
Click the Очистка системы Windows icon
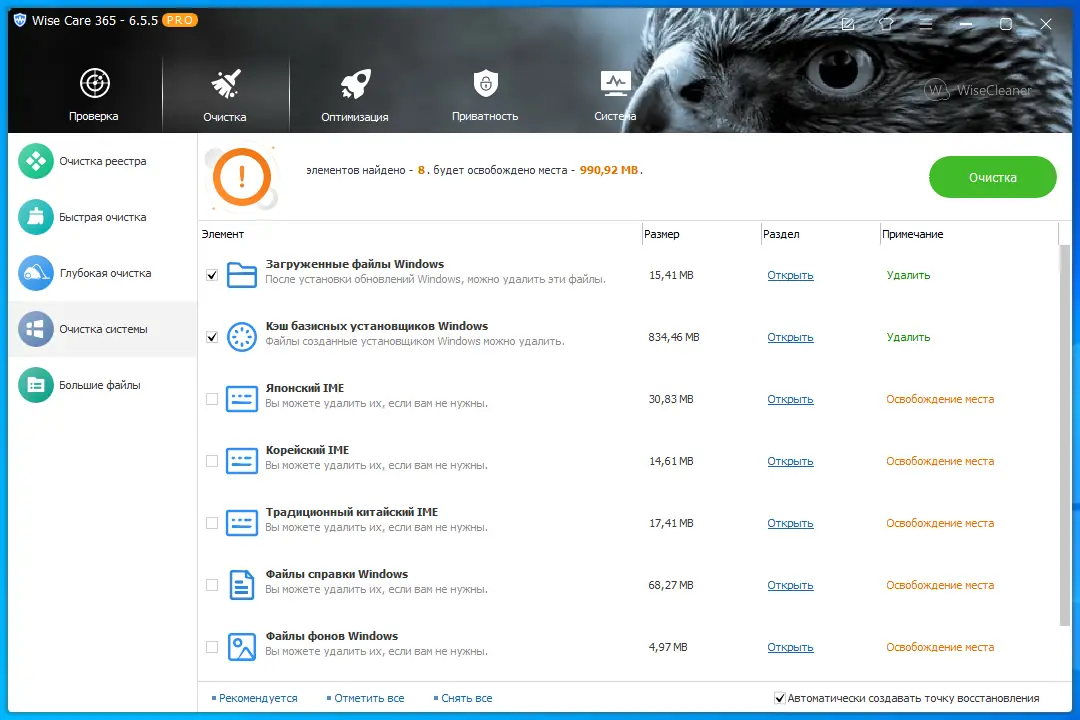tap(36, 329)
